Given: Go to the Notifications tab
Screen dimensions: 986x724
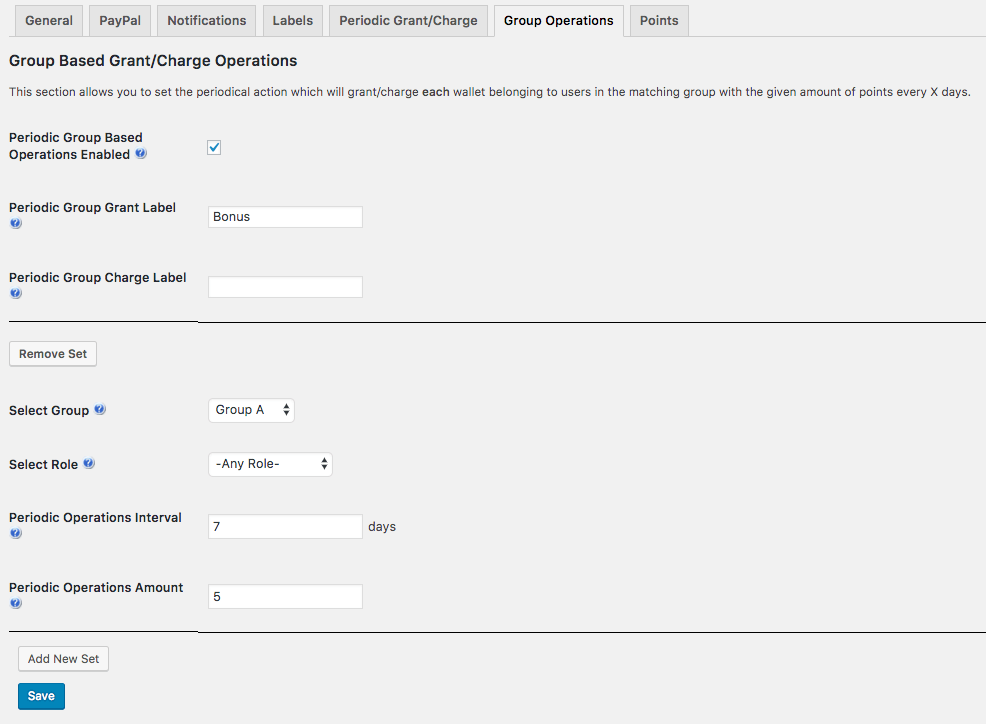Looking at the screenshot, I should pyautogui.click(x=207, y=21).
